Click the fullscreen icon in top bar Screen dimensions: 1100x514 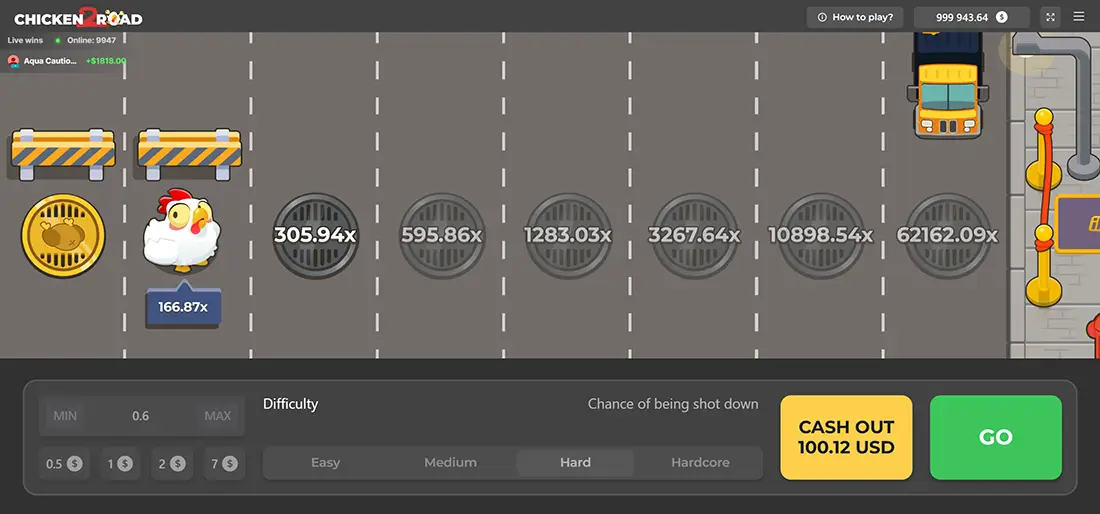(1050, 17)
